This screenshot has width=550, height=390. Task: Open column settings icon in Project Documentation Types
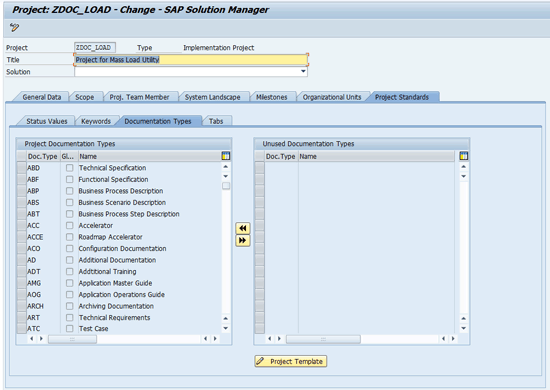(x=226, y=156)
